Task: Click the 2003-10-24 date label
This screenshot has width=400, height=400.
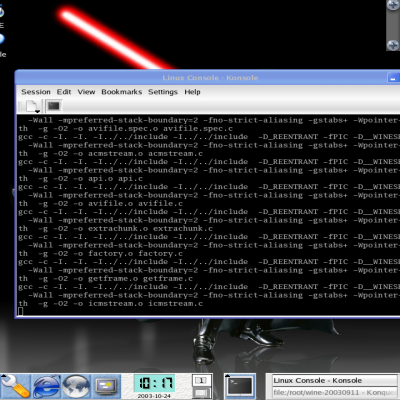Action: (154, 396)
